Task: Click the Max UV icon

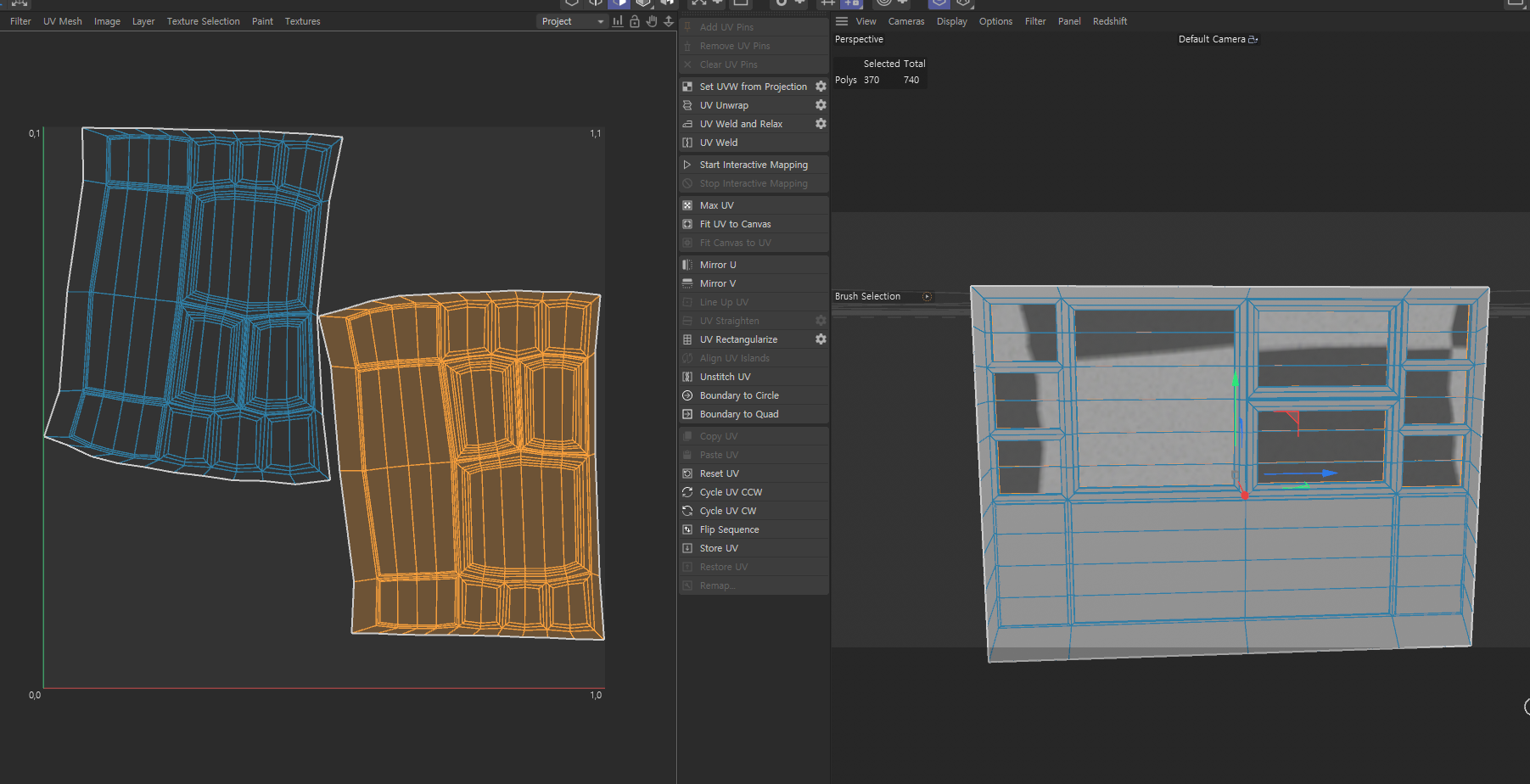Action: pyautogui.click(x=687, y=205)
